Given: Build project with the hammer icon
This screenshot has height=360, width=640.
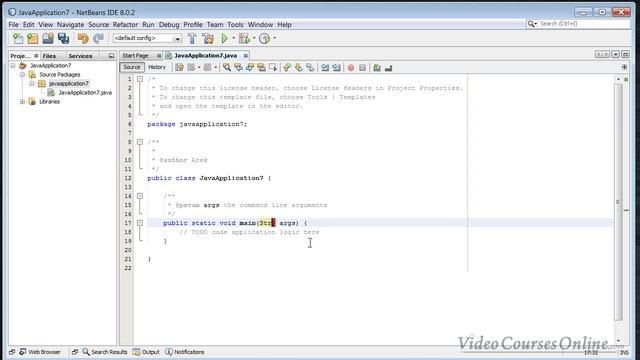Looking at the screenshot, I should pyautogui.click(x=192, y=38).
